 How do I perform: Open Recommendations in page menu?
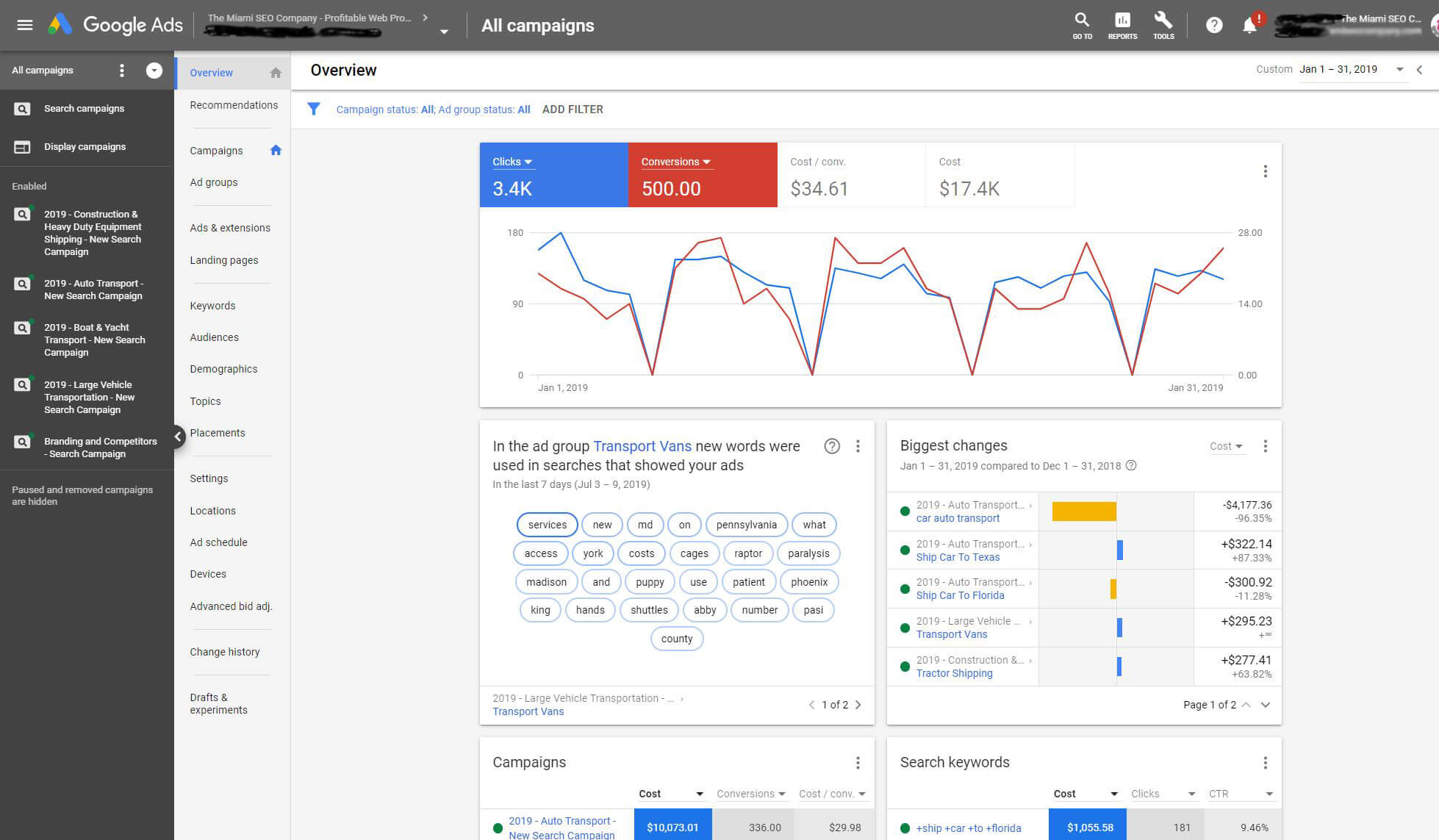coord(234,105)
